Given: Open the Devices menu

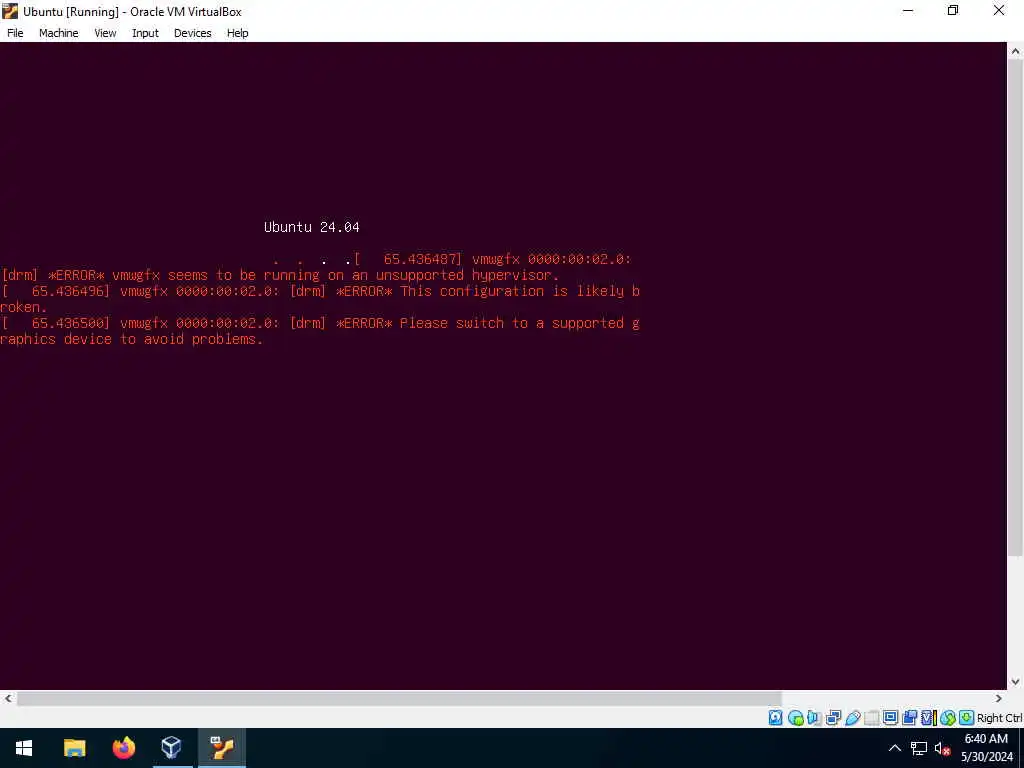Looking at the screenshot, I should [x=193, y=33].
